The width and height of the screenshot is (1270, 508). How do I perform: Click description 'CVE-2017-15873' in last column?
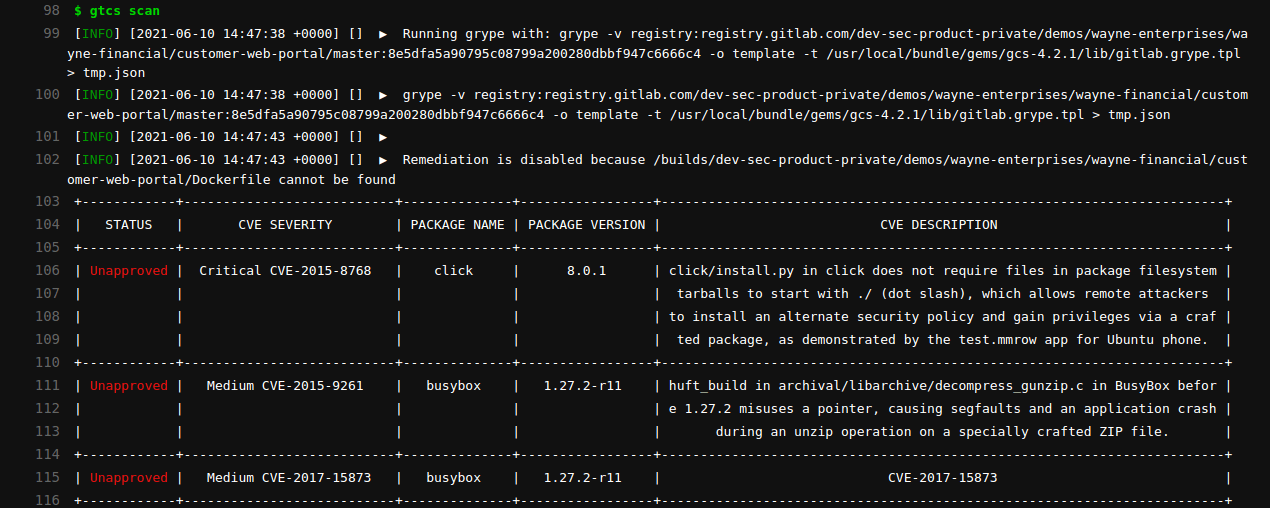tap(943, 478)
